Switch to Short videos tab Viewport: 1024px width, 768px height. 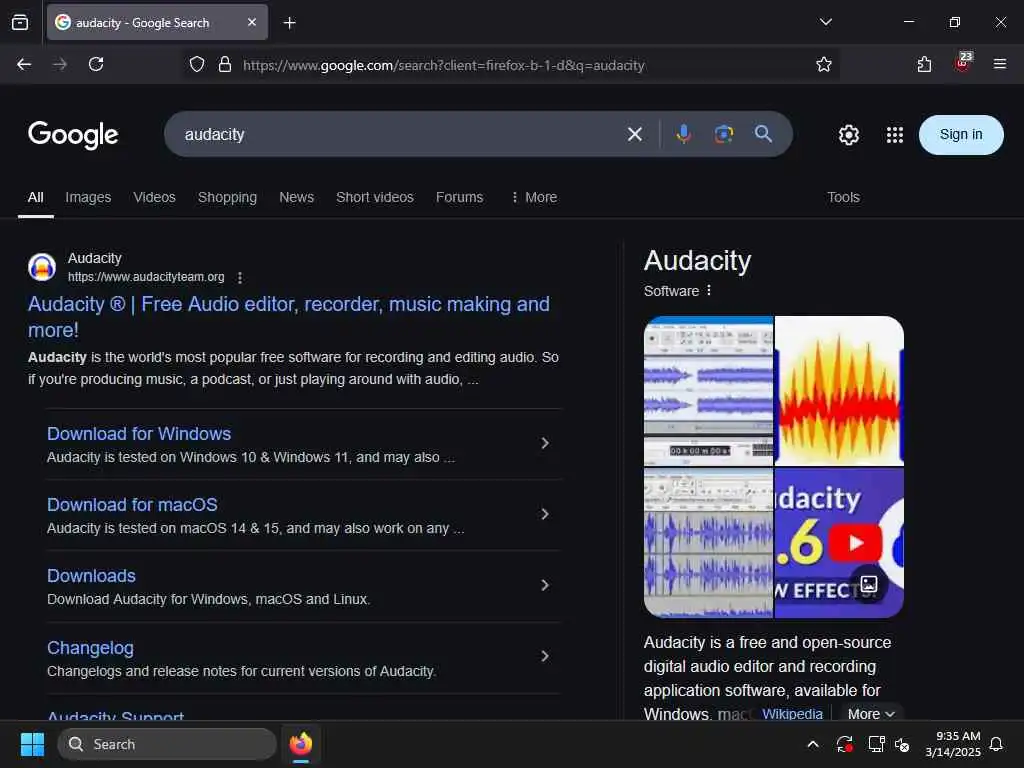click(x=375, y=197)
